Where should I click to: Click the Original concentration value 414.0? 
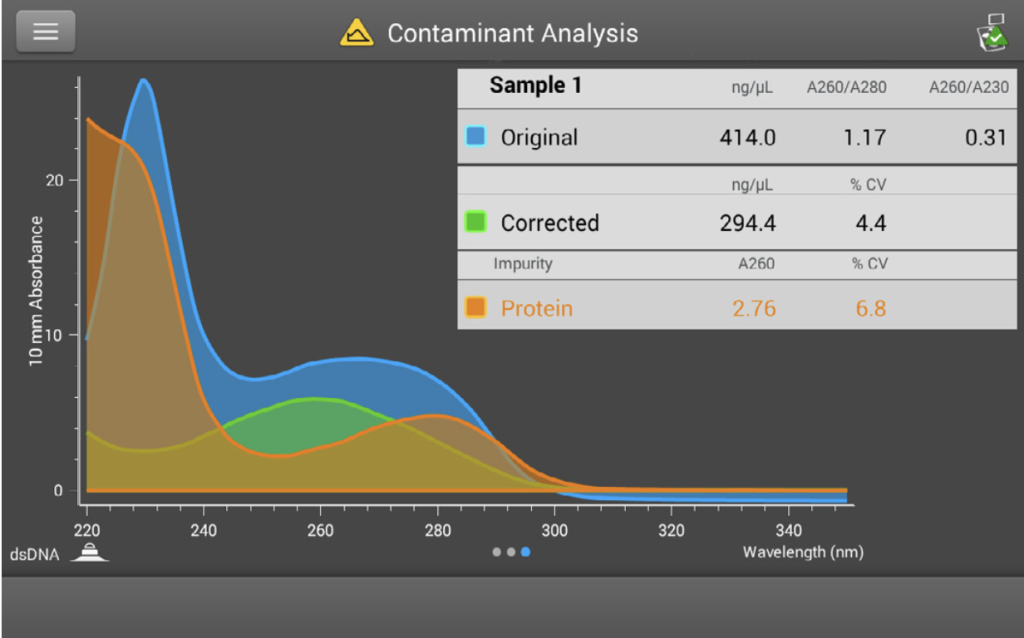click(x=747, y=138)
